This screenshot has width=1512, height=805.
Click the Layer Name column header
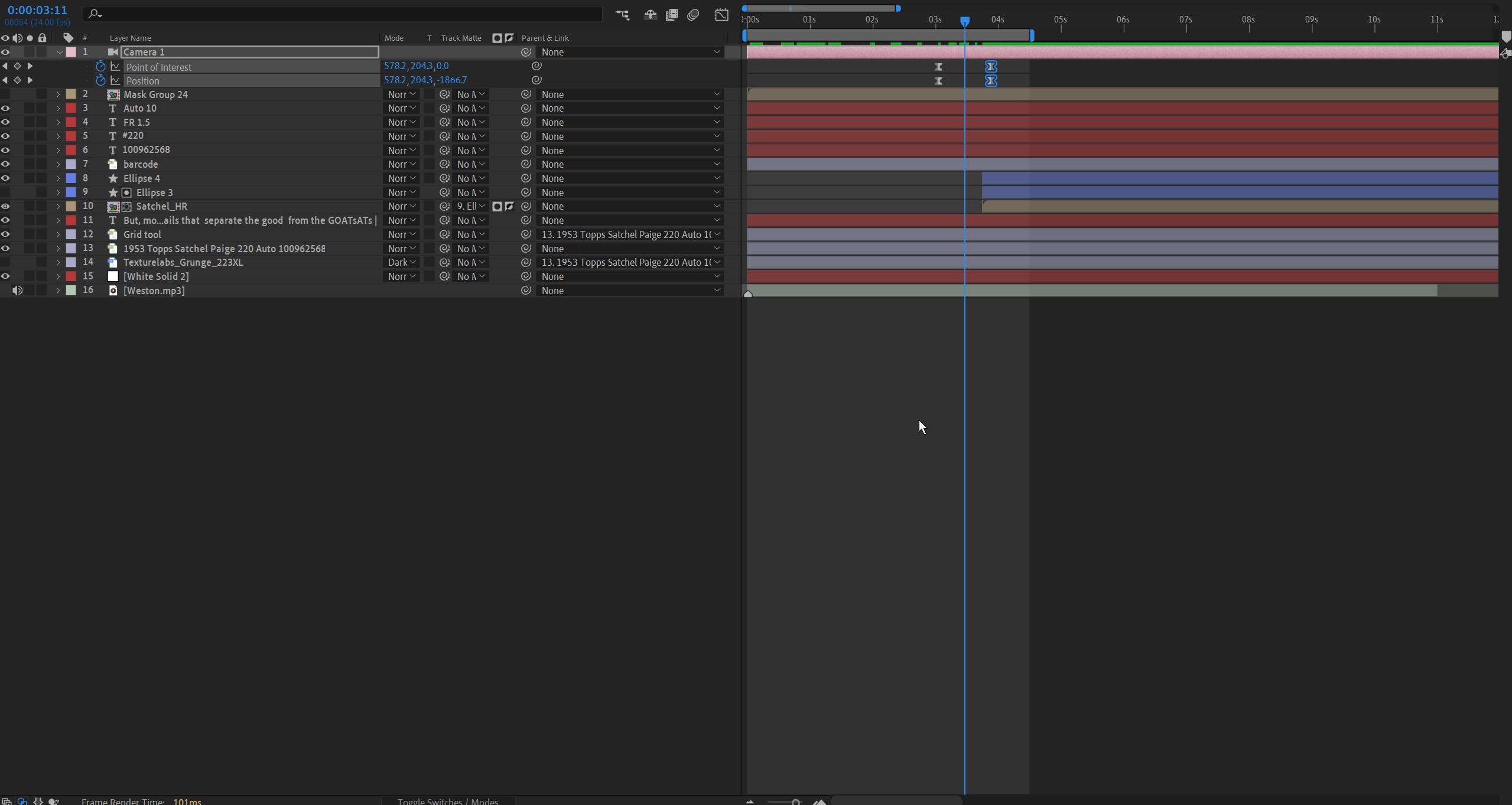tap(130, 38)
